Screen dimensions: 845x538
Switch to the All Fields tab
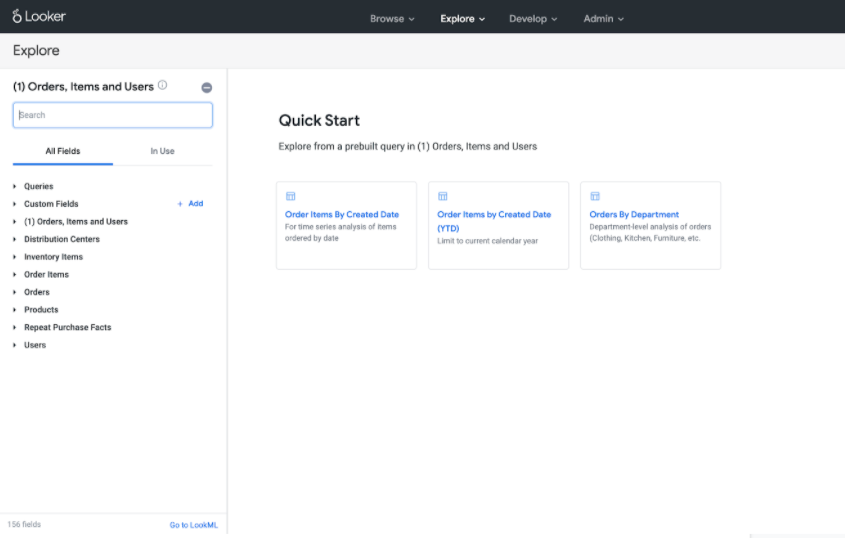tap(63, 151)
